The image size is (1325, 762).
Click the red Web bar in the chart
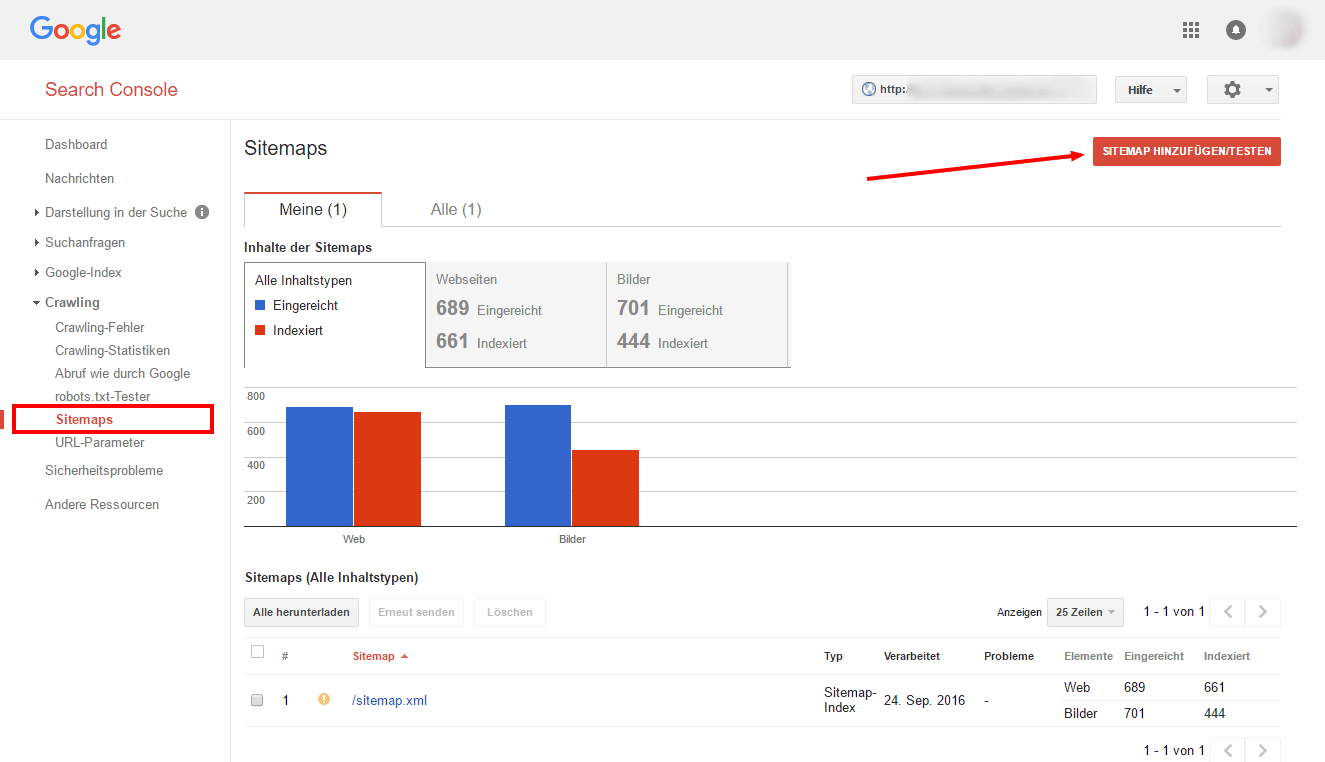387,469
